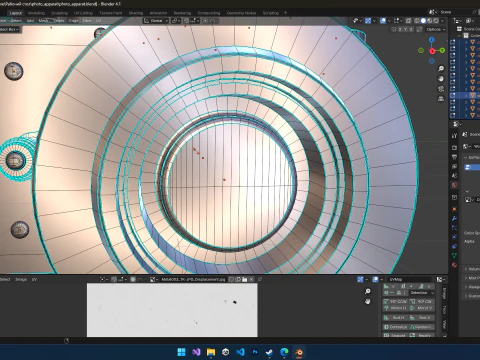The width and height of the screenshot is (480, 360).
Task: Open File Explorer from the taskbar
Action: [x=211, y=352]
